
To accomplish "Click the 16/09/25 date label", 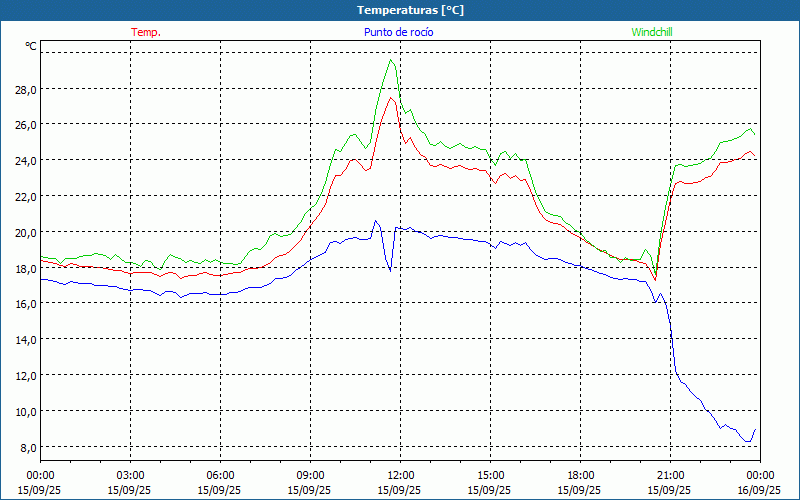I will [760, 490].
